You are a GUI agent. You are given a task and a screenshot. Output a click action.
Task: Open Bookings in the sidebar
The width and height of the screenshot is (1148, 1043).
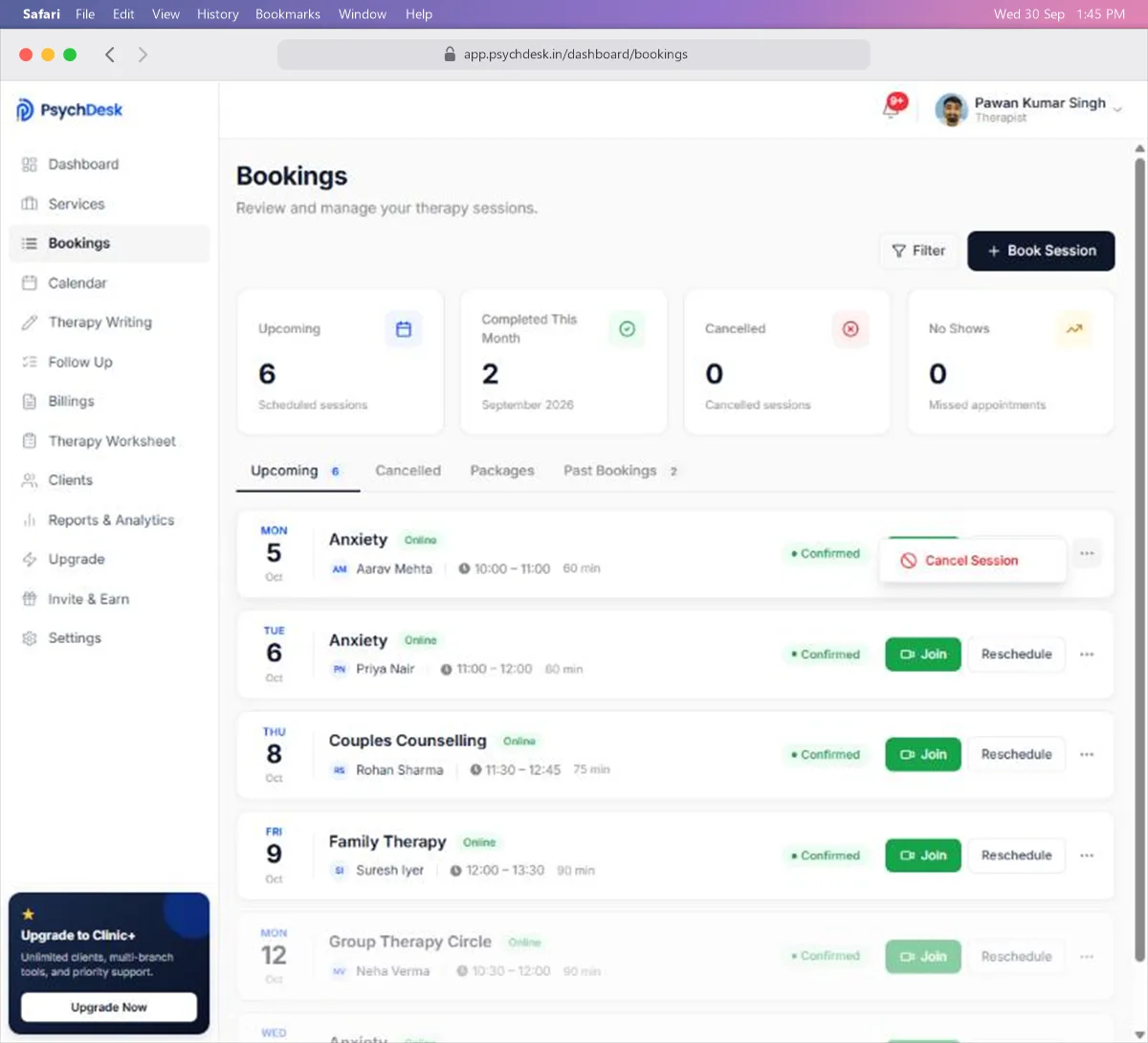pyautogui.click(x=109, y=243)
